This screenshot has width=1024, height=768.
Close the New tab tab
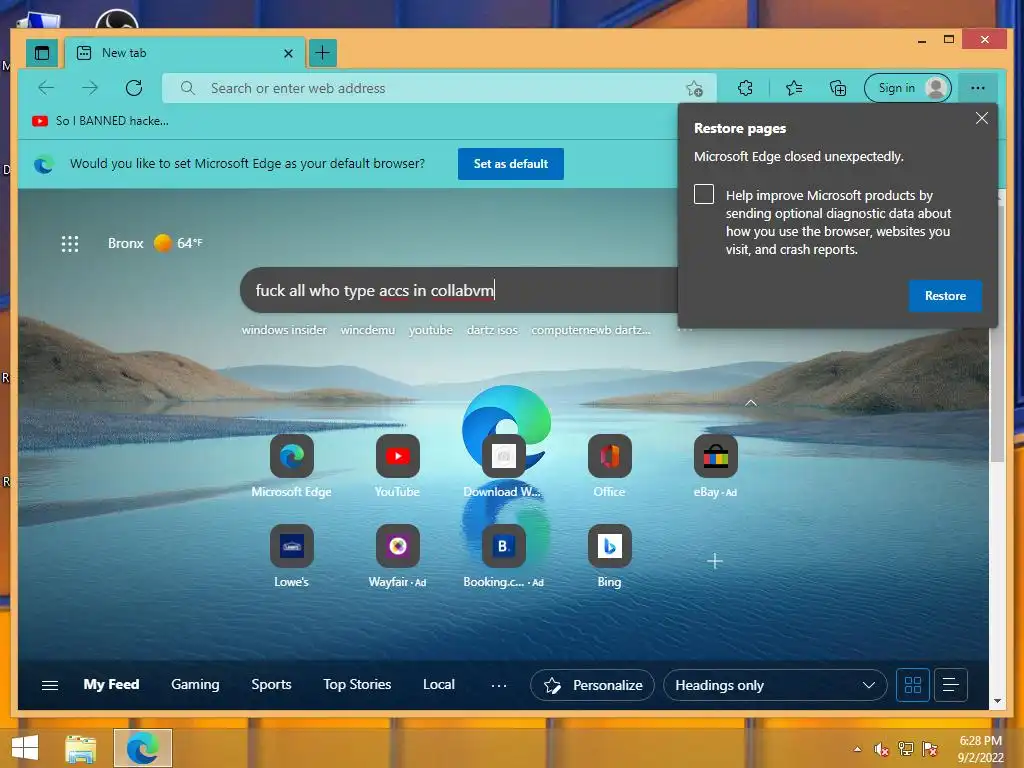pos(288,54)
